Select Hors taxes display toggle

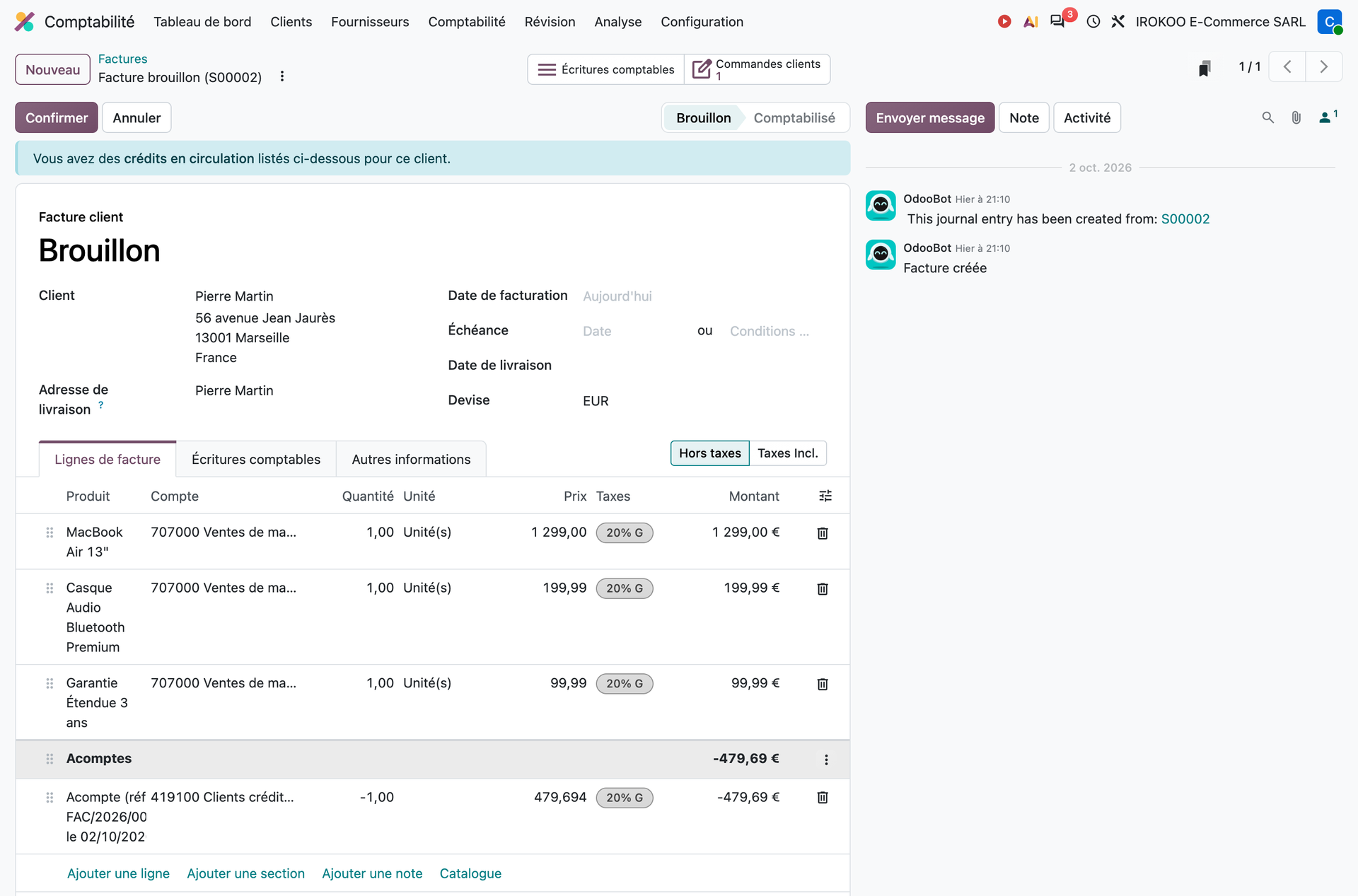pos(710,453)
